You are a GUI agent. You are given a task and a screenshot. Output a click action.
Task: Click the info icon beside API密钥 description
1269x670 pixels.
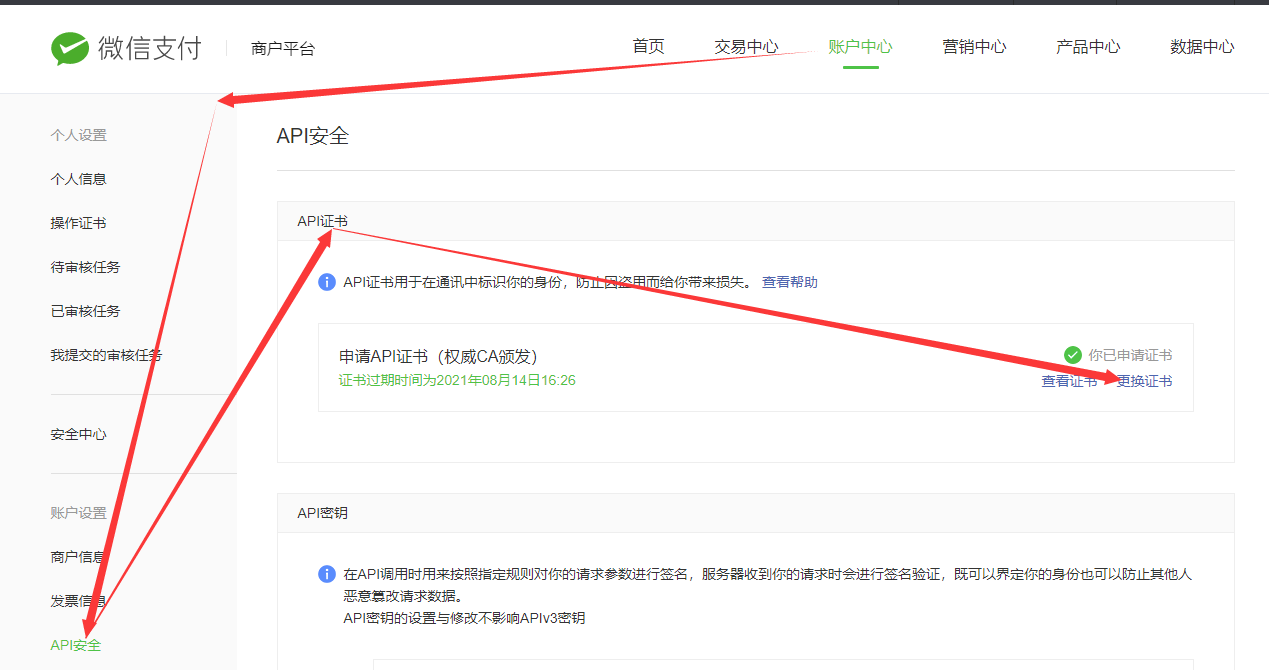326,574
